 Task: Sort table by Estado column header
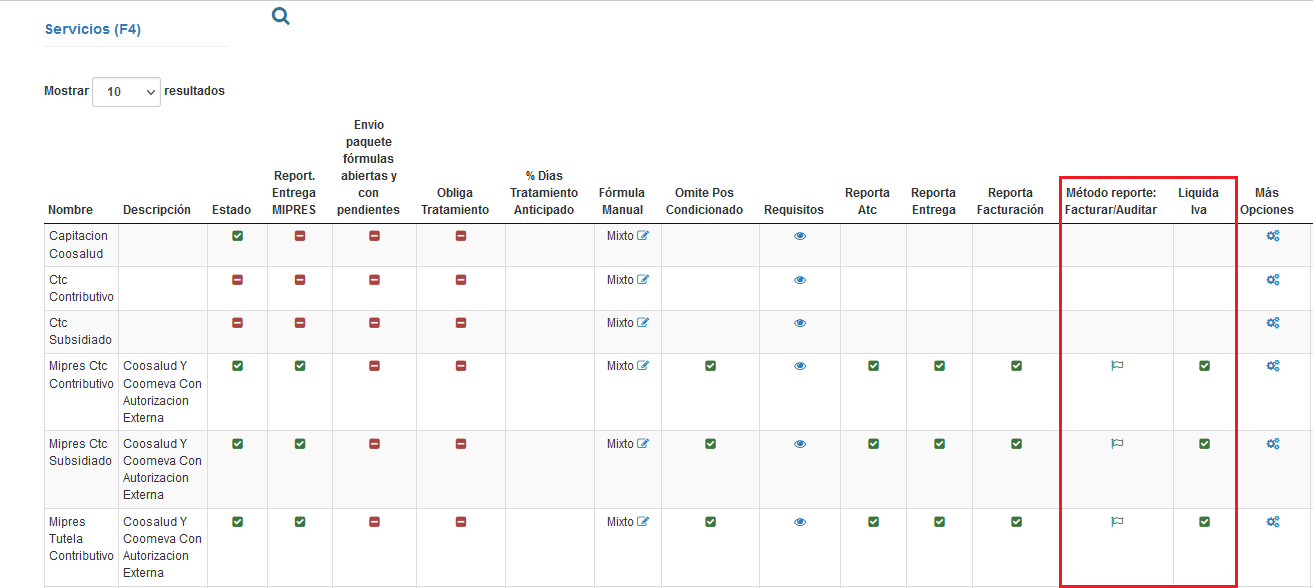pyautogui.click(x=232, y=210)
